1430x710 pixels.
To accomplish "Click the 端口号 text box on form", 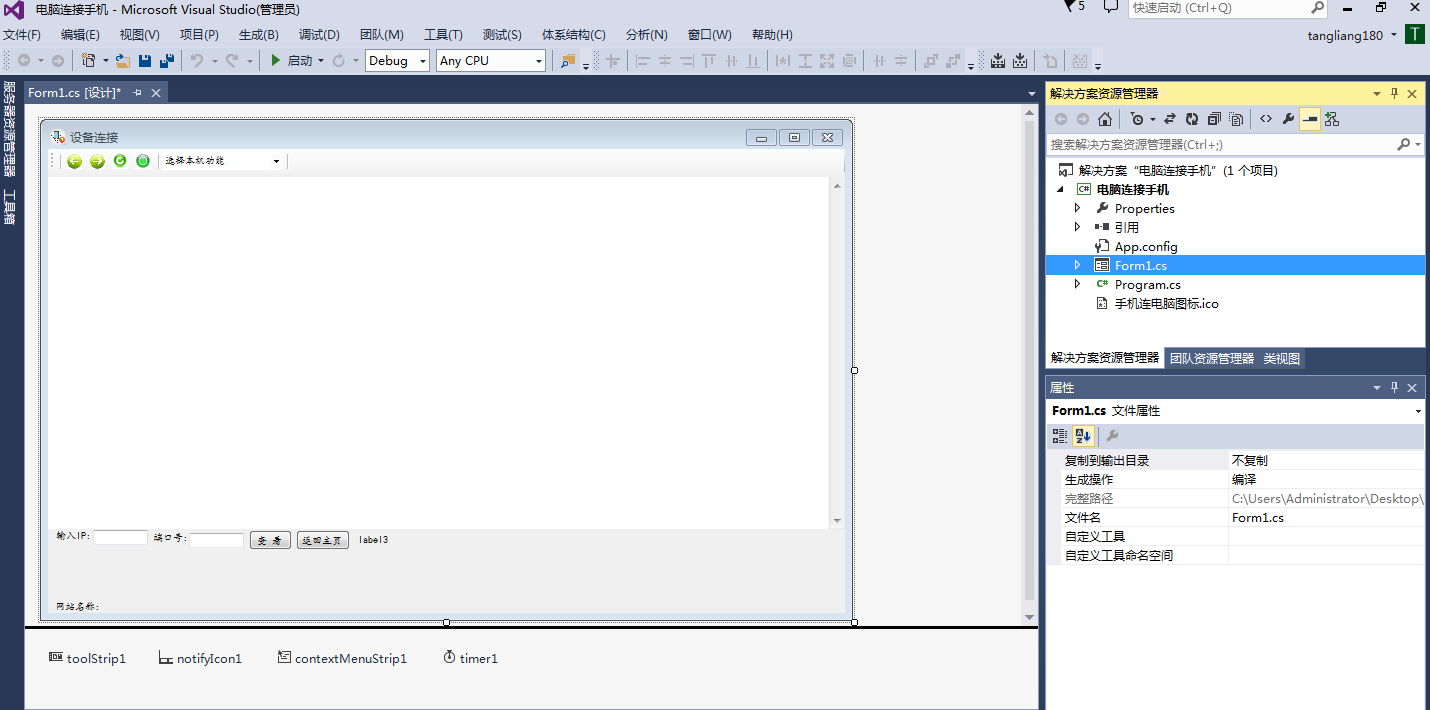I will [216, 540].
